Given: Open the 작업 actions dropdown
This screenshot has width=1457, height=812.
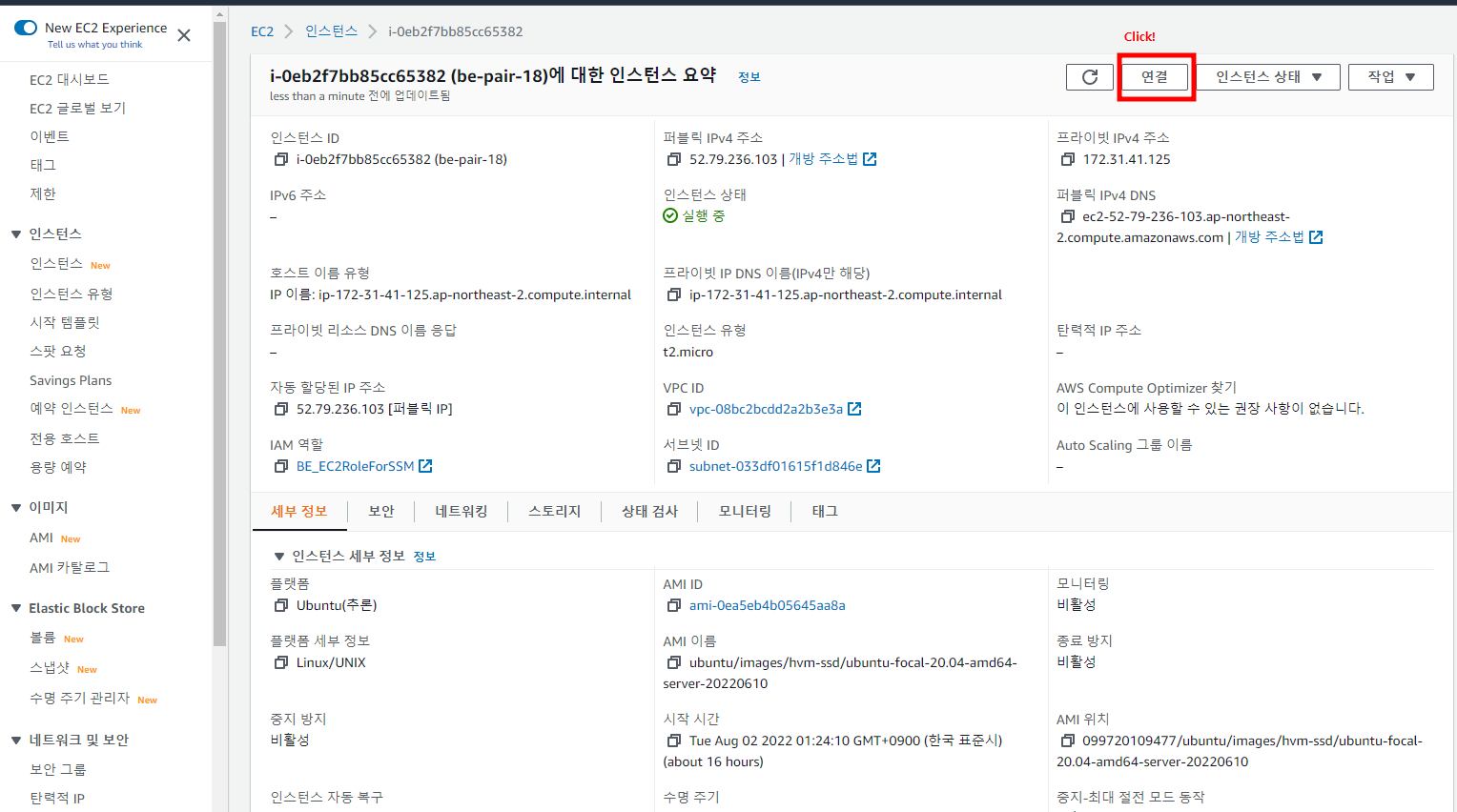Looking at the screenshot, I should point(1391,77).
